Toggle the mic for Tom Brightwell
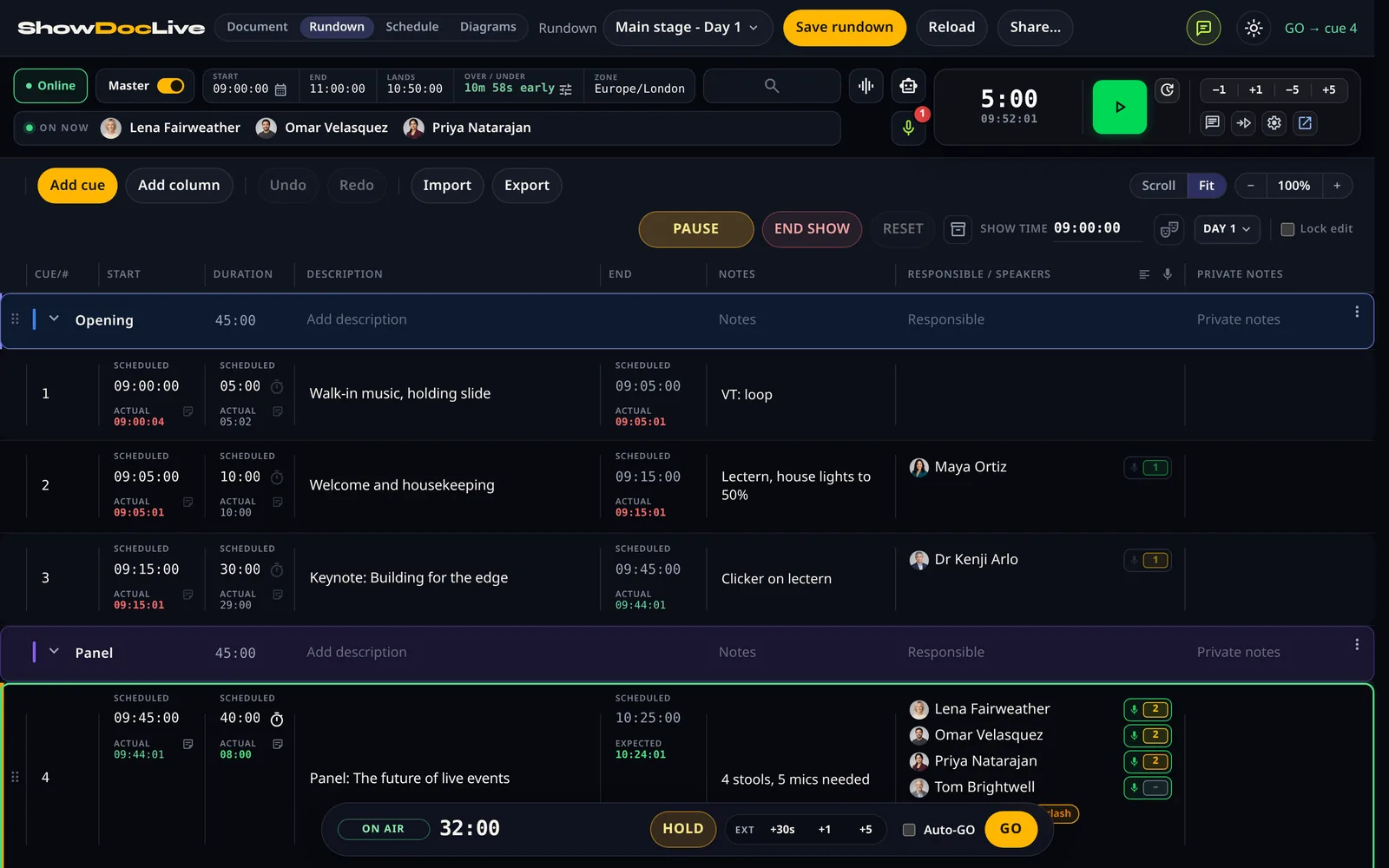Image resolution: width=1389 pixels, height=868 pixels. click(1147, 788)
